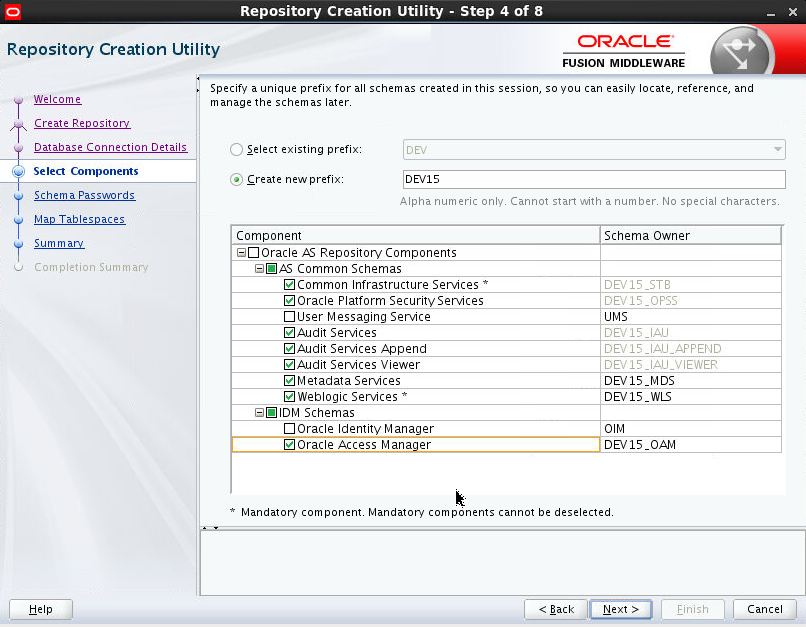Collapse Oracle AS Repository Components tree node

point(241,252)
